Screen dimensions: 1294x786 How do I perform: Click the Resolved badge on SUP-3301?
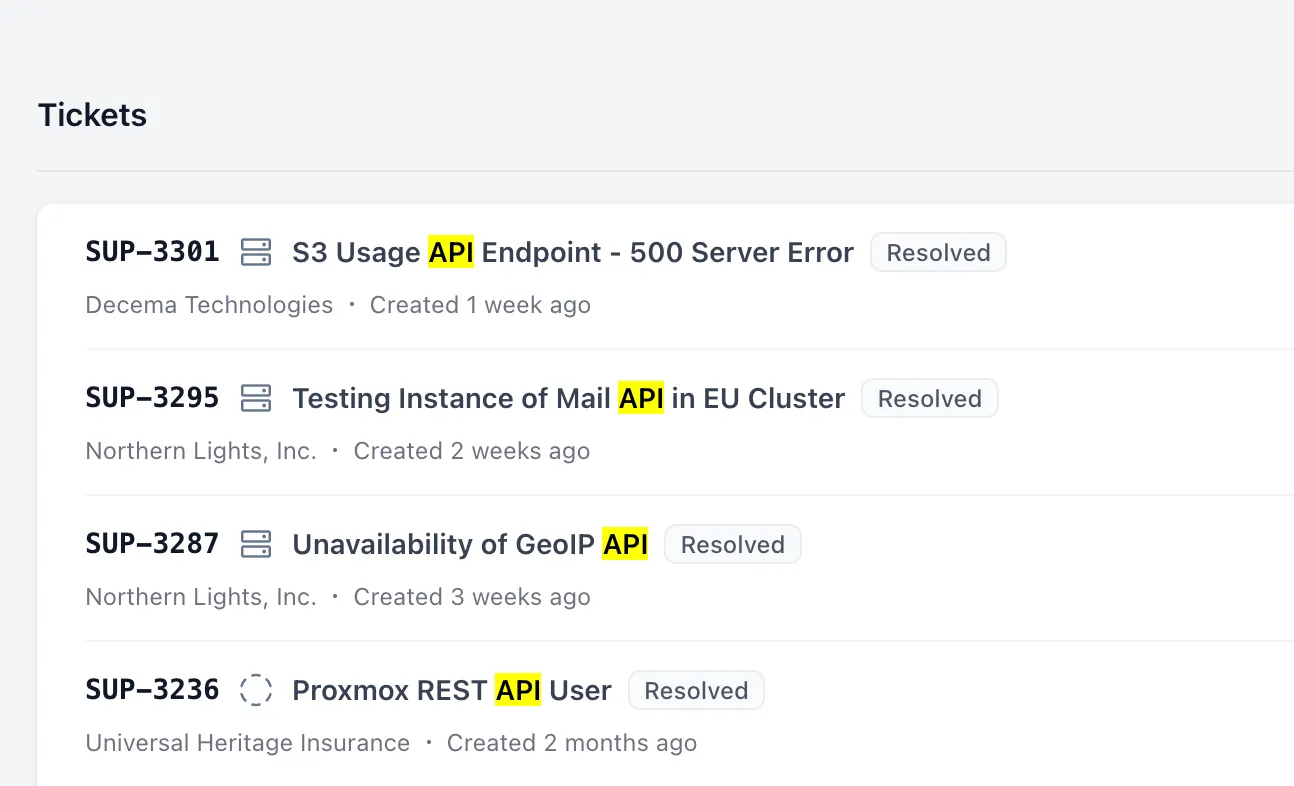tap(937, 252)
